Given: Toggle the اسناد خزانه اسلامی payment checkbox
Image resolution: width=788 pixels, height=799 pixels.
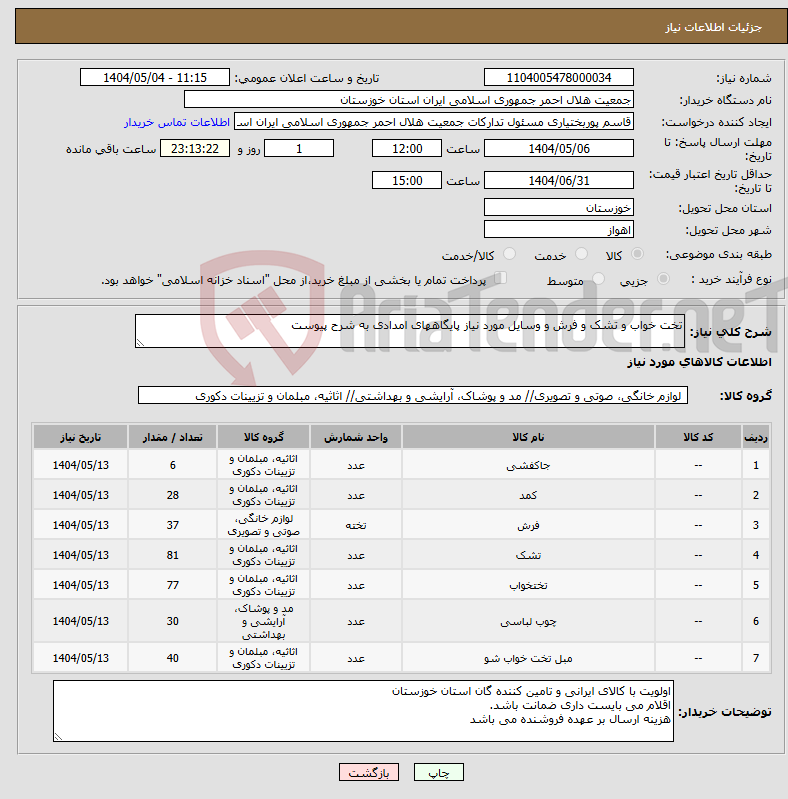Looking at the screenshot, I should pyautogui.click(x=501, y=278).
